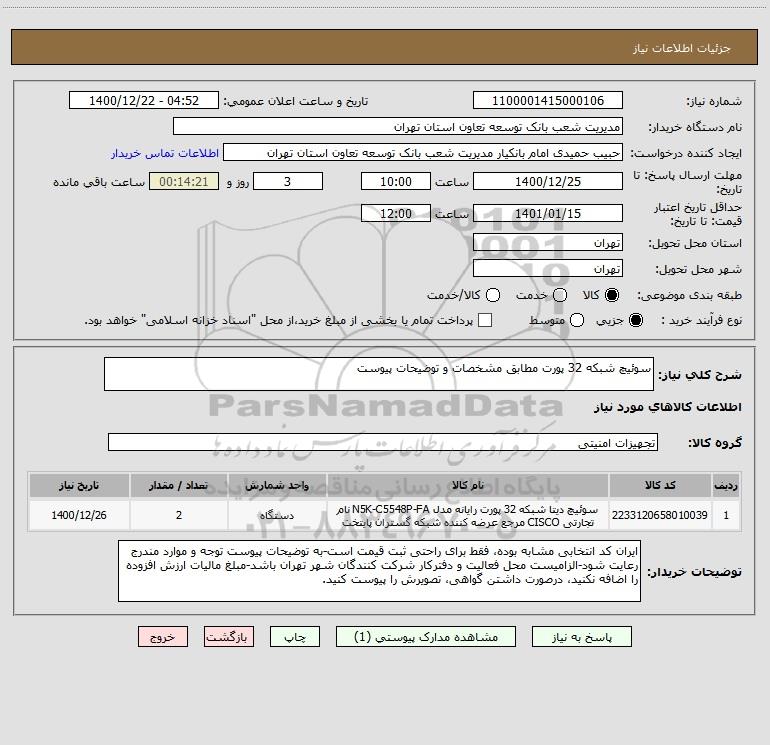This screenshot has width=770, height=745.
Task: Click the need date cell 1400/12/26
Action: [x=79, y=515]
